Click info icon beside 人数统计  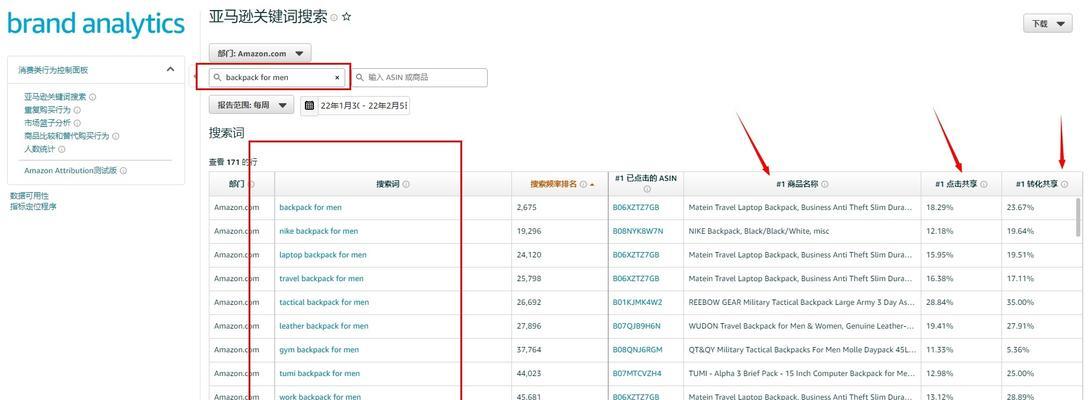tap(61, 149)
